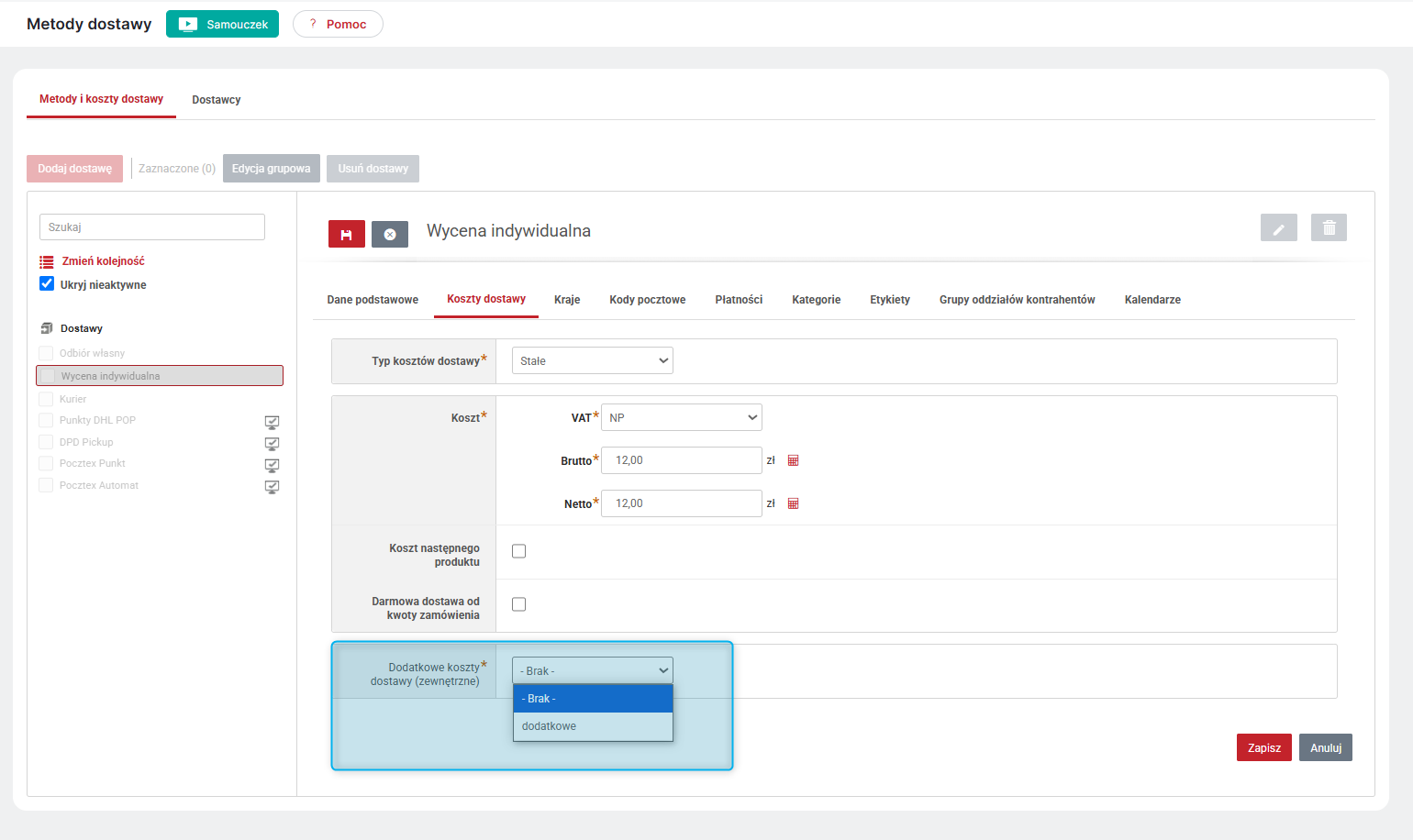Open calculator icon next to Brutto

pyautogui.click(x=794, y=460)
